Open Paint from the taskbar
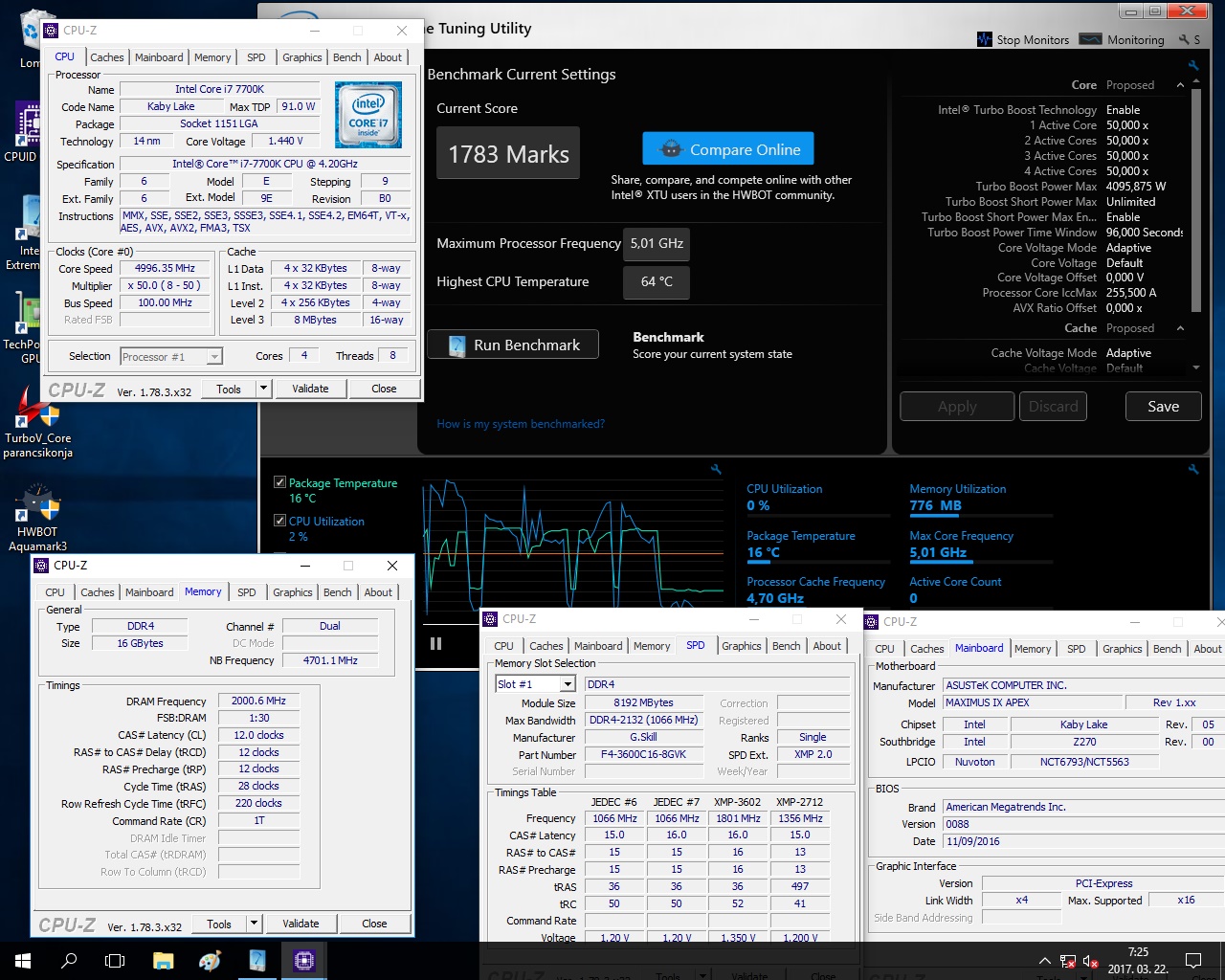This screenshot has width=1225, height=980. click(x=210, y=961)
